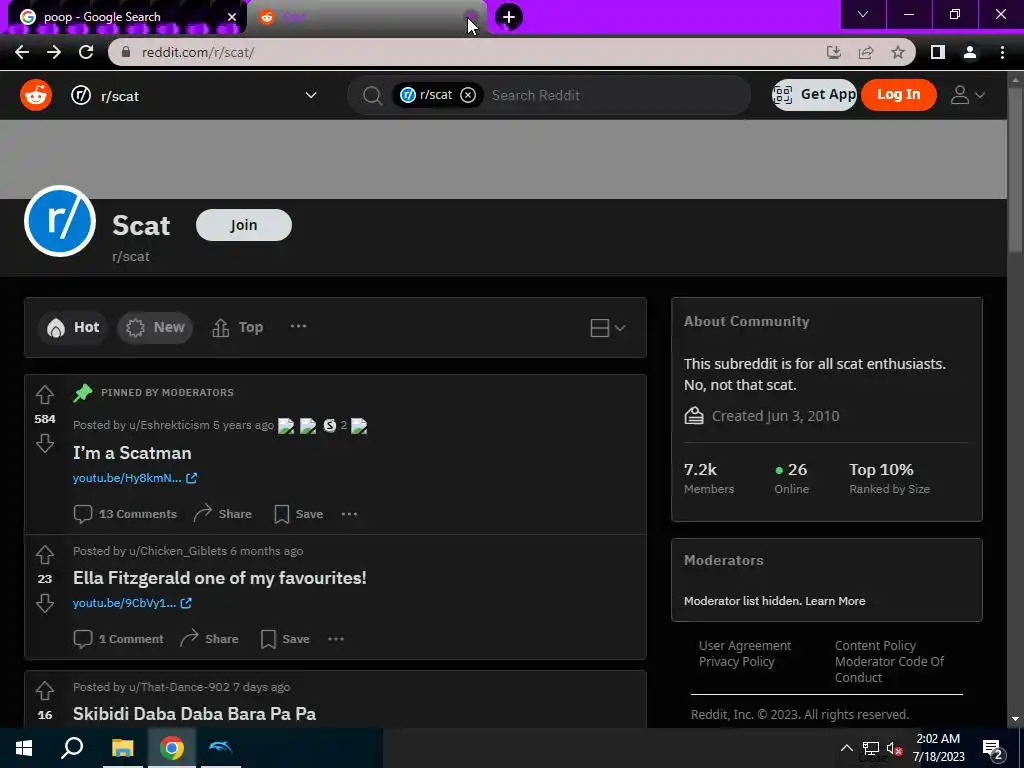1024x768 pixels.
Task: Open the post layout view dropdown
Action: (x=607, y=327)
